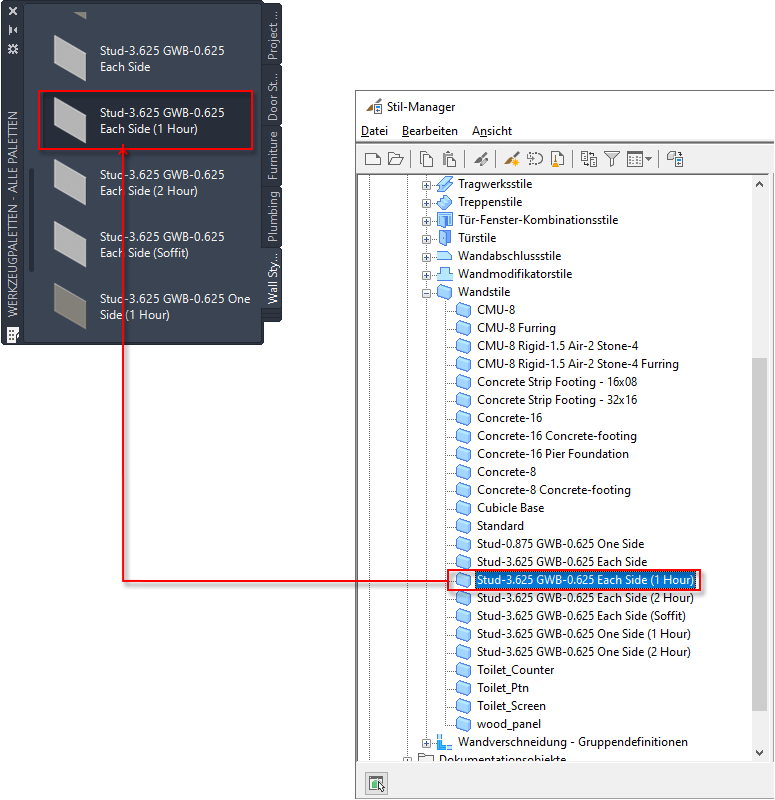Click the dashed-selection arrow toolbar icon
775x800 pixels.
(x=535, y=159)
